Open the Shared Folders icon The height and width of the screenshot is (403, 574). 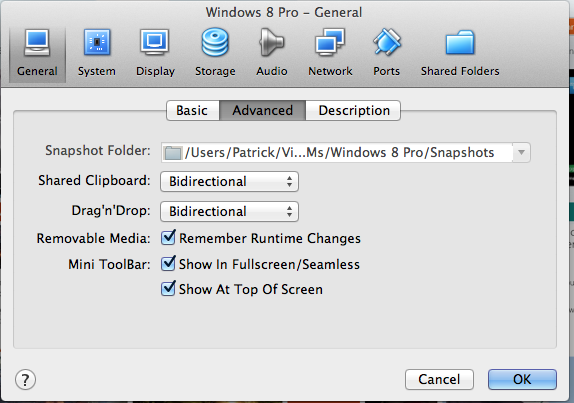460,42
